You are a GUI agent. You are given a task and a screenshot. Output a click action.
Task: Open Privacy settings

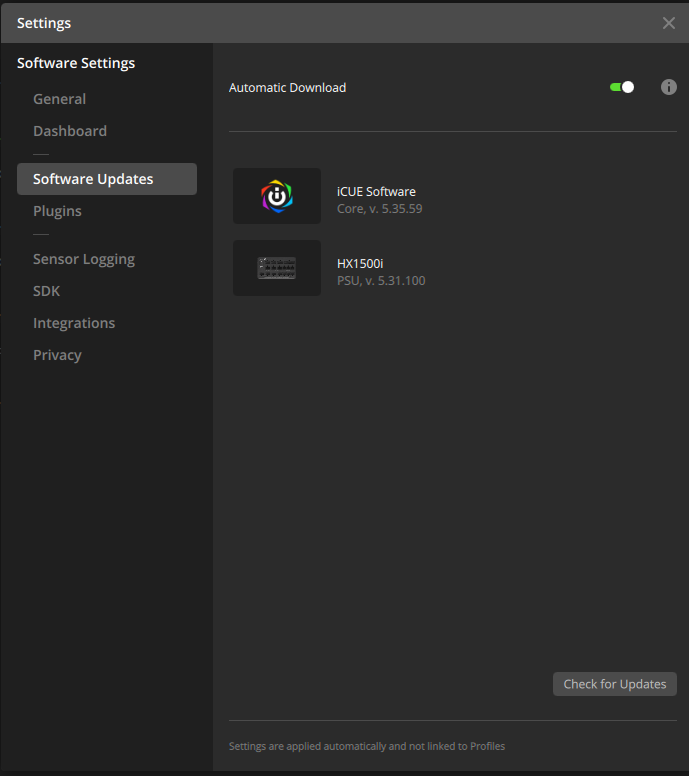[57, 355]
